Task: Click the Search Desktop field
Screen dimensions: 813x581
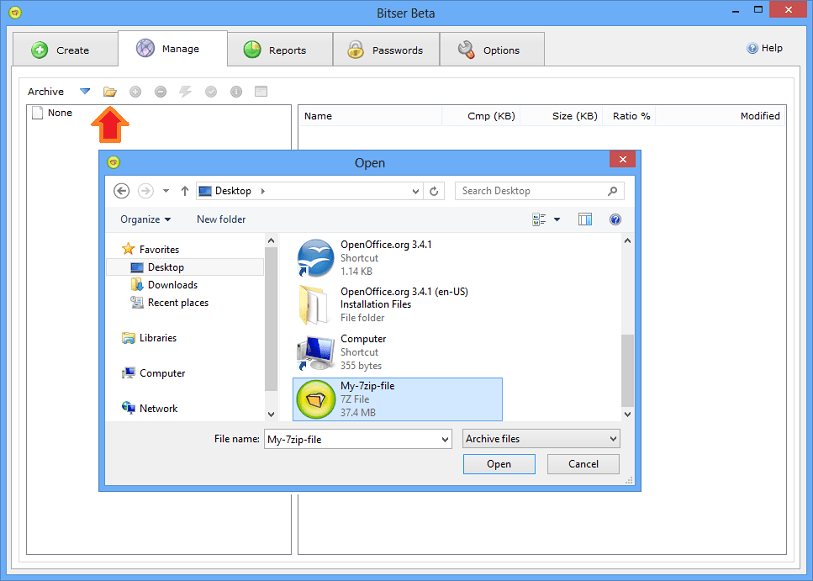Action: (540, 191)
